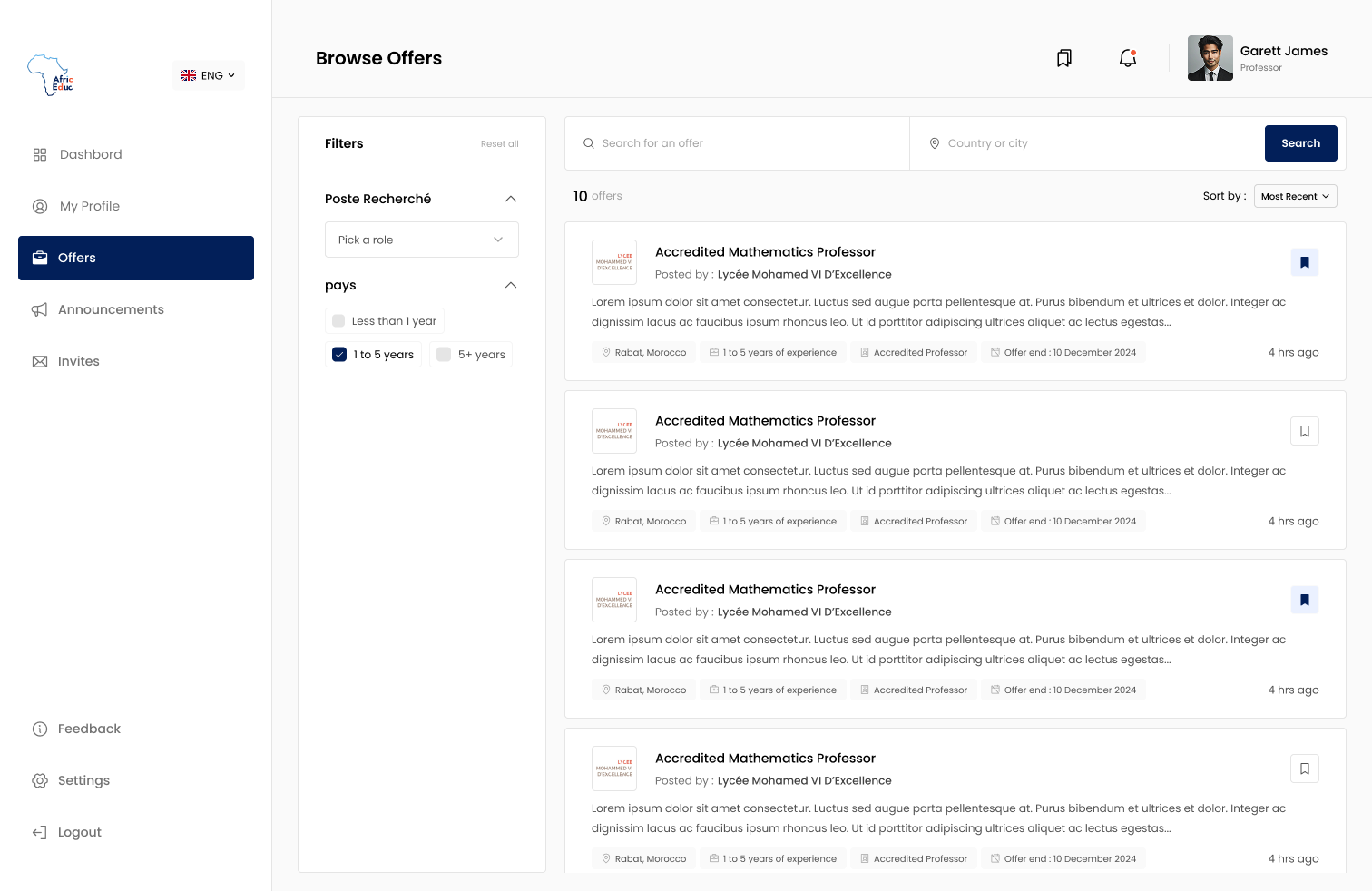Screen dimensions: 1372x891
Task: Click first offer's Rabat, Morocco tag
Action: 644,352
